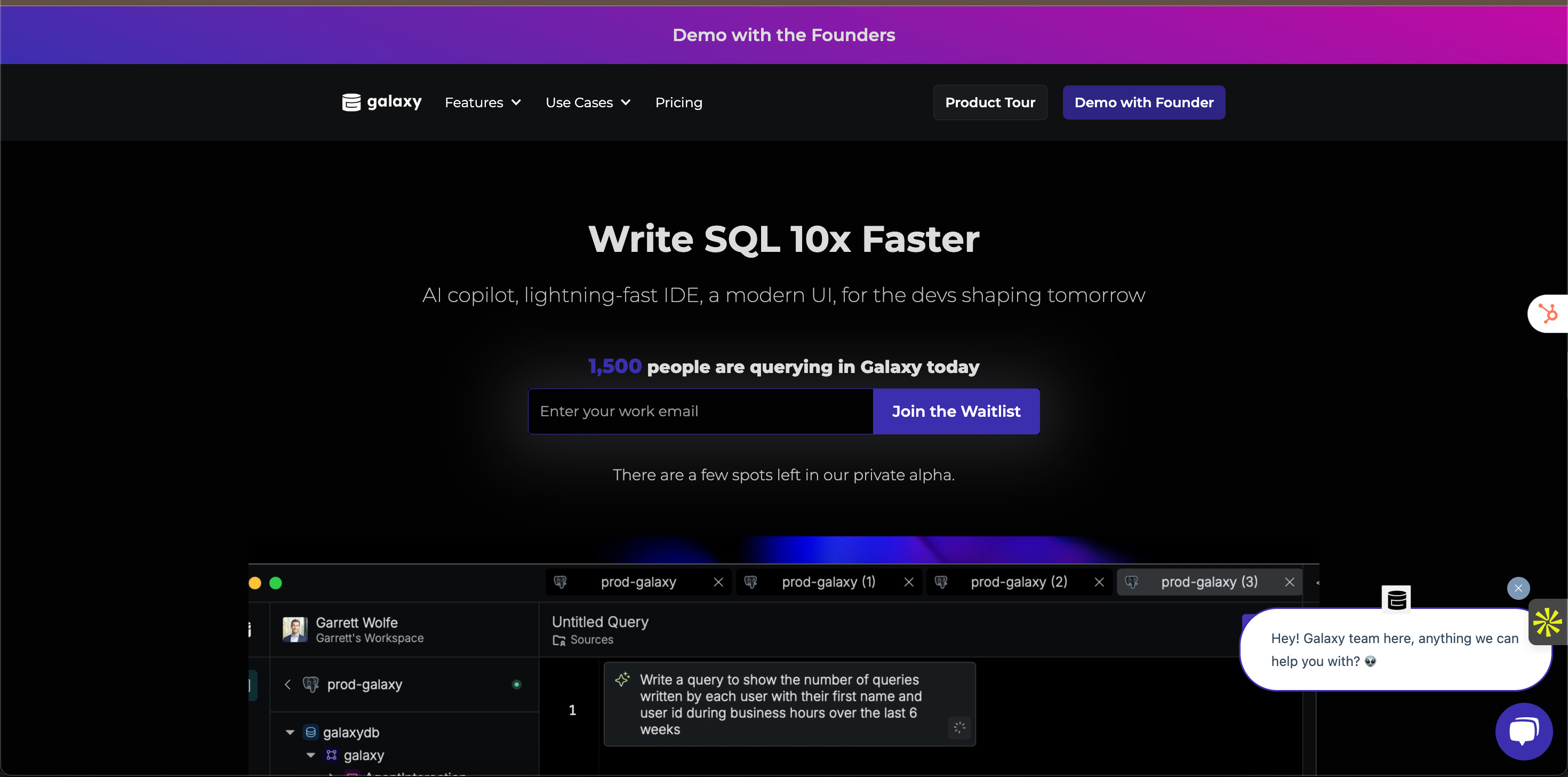
Task: Open the Pricing page
Action: pos(678,102)
